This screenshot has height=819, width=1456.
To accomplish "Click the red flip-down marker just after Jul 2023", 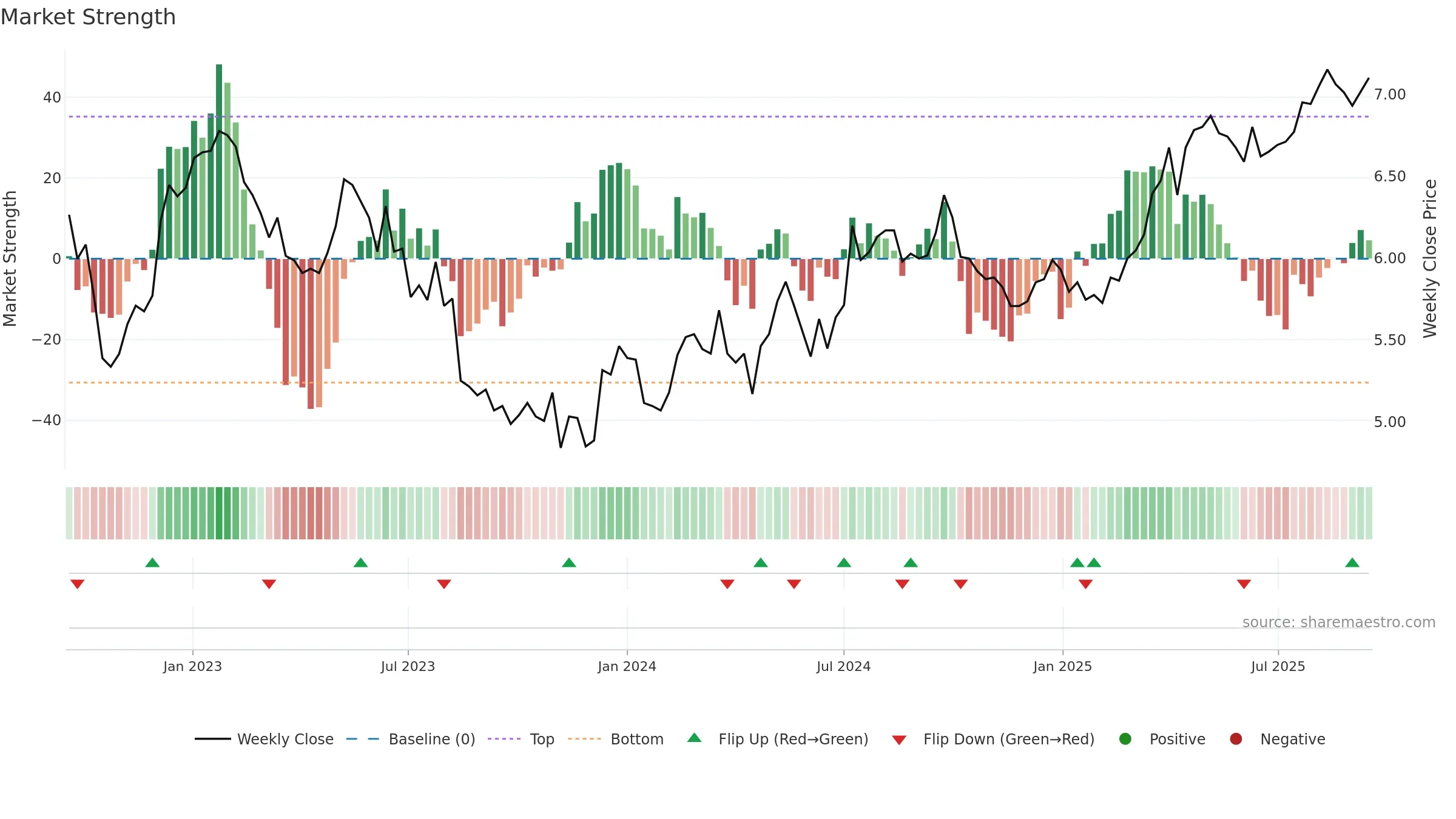I will pos(444,584).
